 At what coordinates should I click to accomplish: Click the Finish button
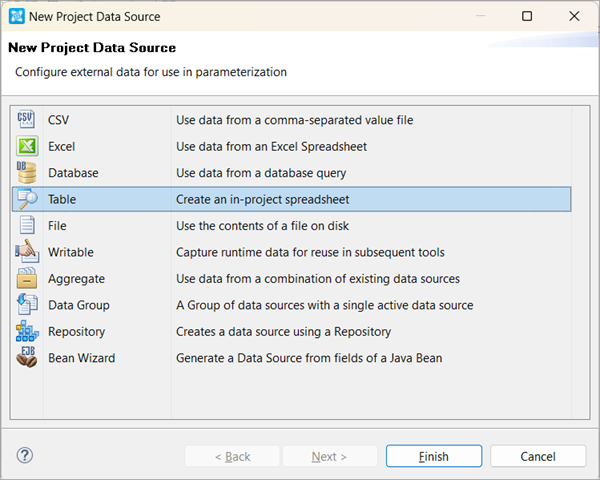tap(434, 456)
